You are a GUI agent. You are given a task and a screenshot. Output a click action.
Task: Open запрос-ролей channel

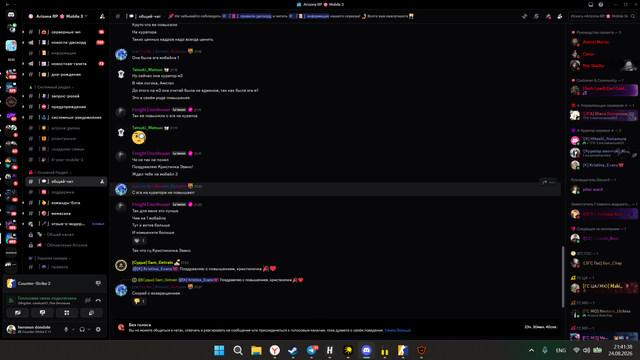tap(66, 96)
